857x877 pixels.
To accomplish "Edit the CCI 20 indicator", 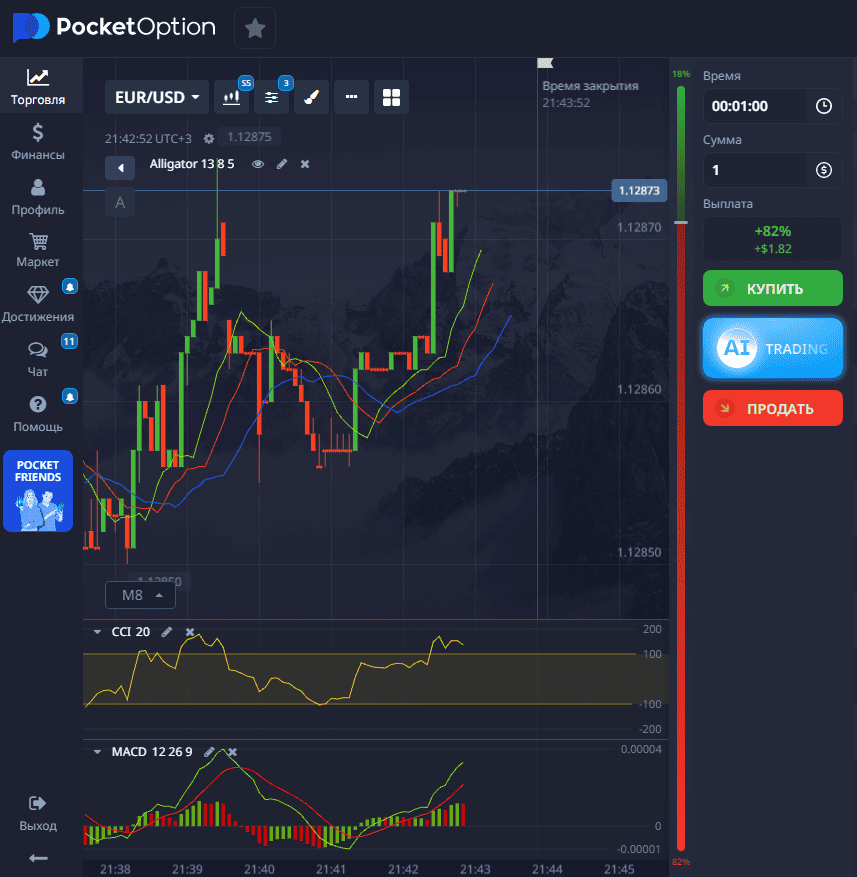I will [x=167, y=632].
